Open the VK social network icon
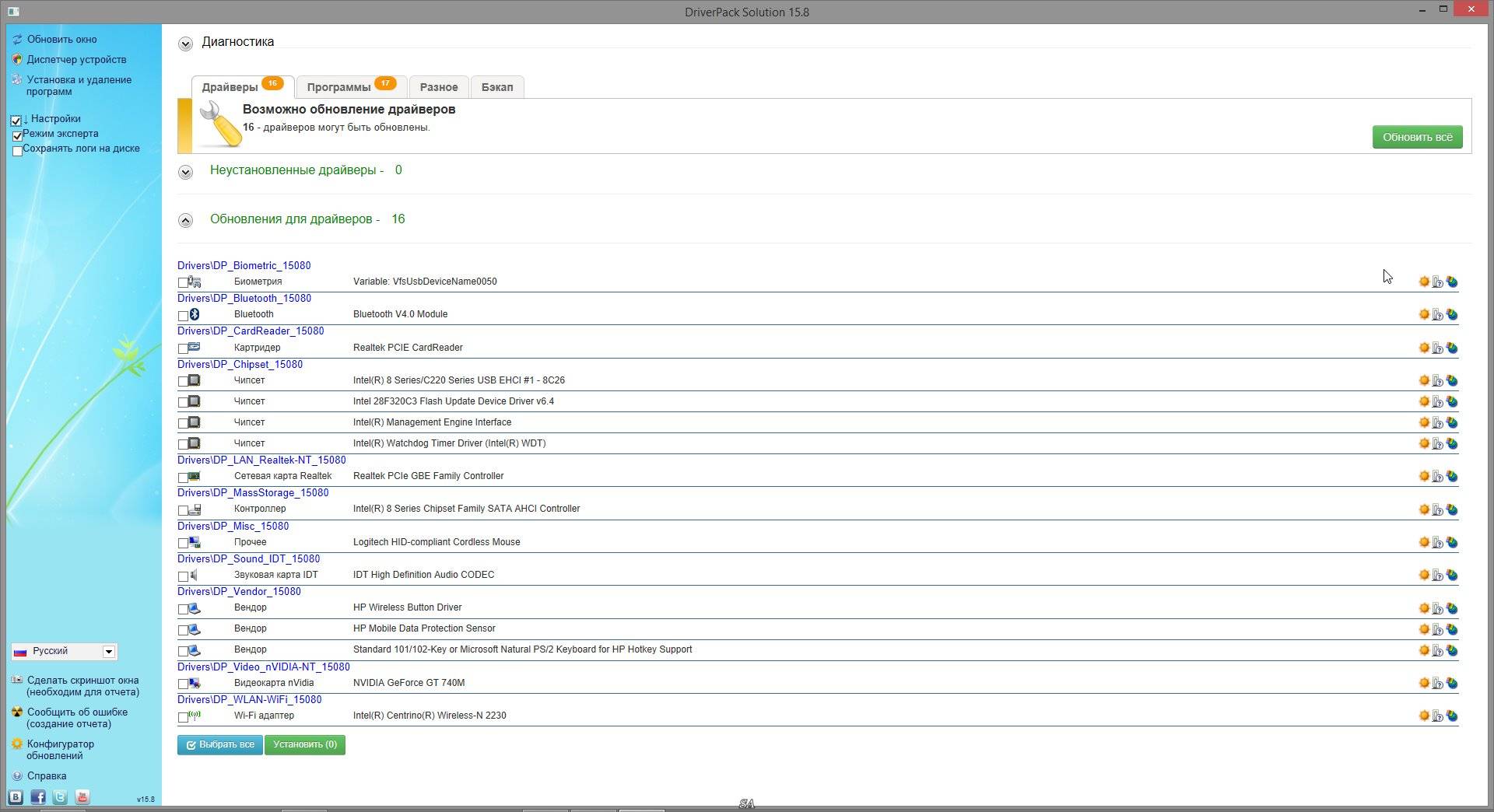The height and width of the screenshot is (812, 1494). tap(16, 797)
